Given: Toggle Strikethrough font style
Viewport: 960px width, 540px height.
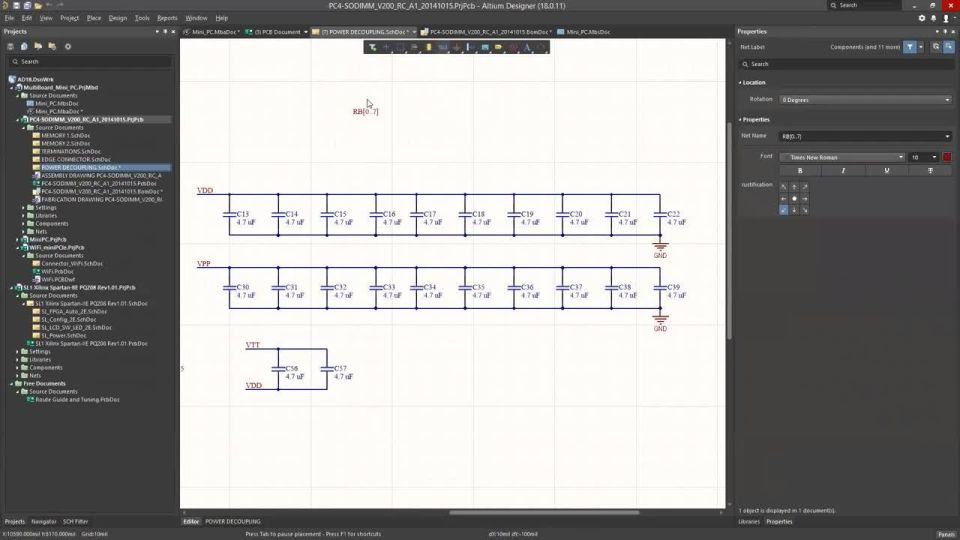Looking at the screenshot, I should click(x=930, y=171).
